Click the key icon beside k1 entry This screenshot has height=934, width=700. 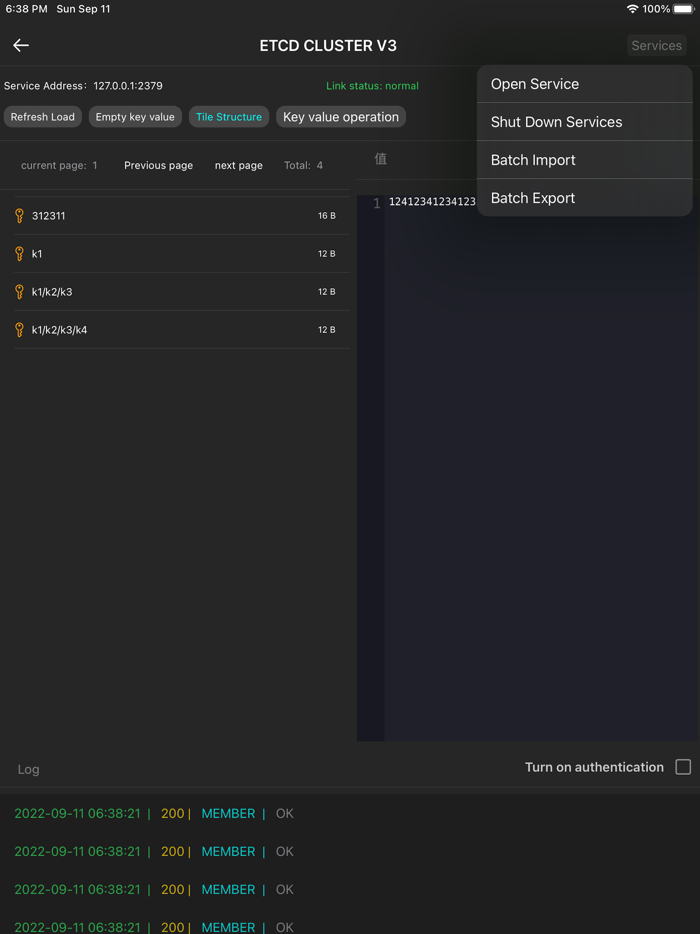click(x=19, y=254)
